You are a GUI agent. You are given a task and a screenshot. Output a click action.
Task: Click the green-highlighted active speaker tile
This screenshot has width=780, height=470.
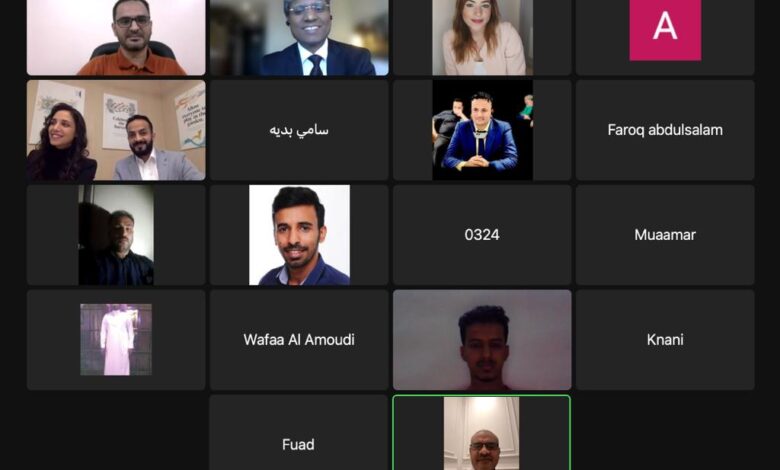coord(482,433)
